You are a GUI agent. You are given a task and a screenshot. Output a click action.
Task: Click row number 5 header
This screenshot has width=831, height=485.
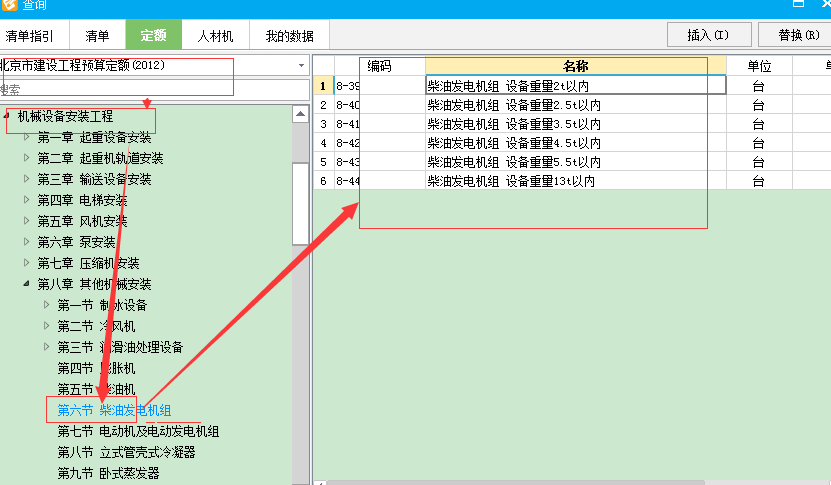pyautogui.click(x=323, y=162)
